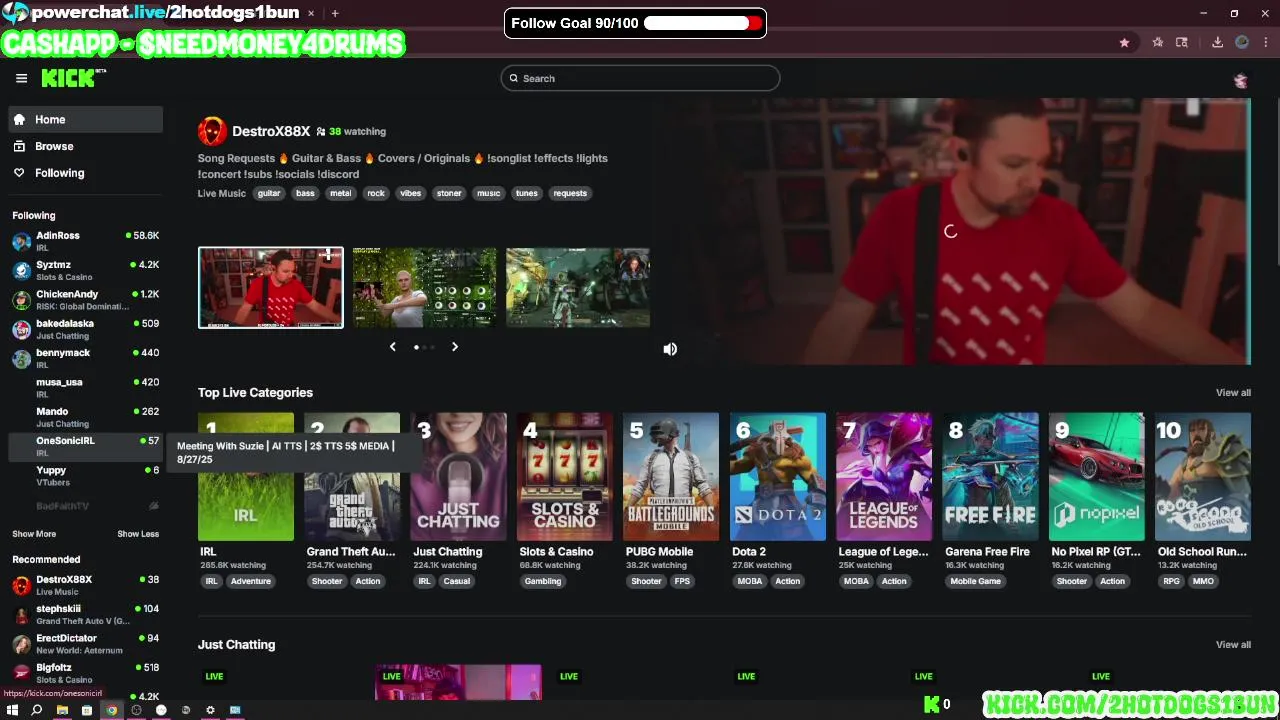Viewport: 1280px width, 720px height.
Task: Mute the featured stream volume
Action: [x=670, y=349]
